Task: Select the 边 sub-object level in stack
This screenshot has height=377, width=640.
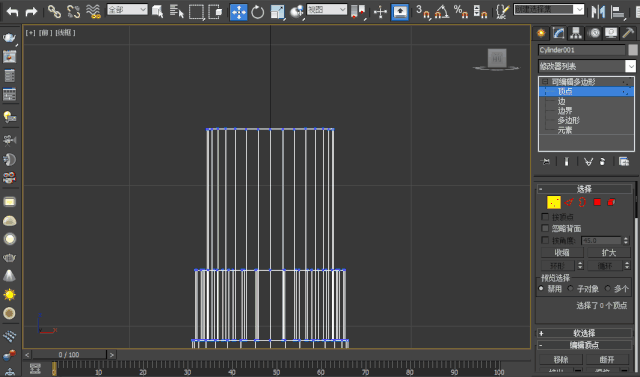Action: (562, 101)
